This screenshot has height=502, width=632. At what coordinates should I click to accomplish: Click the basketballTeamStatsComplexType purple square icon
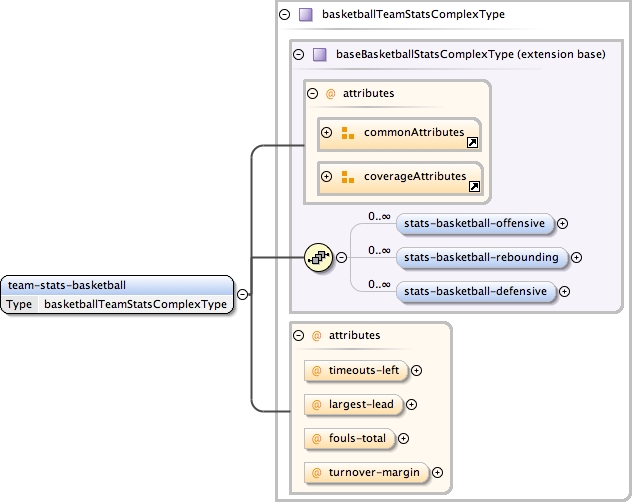[306, 15]
